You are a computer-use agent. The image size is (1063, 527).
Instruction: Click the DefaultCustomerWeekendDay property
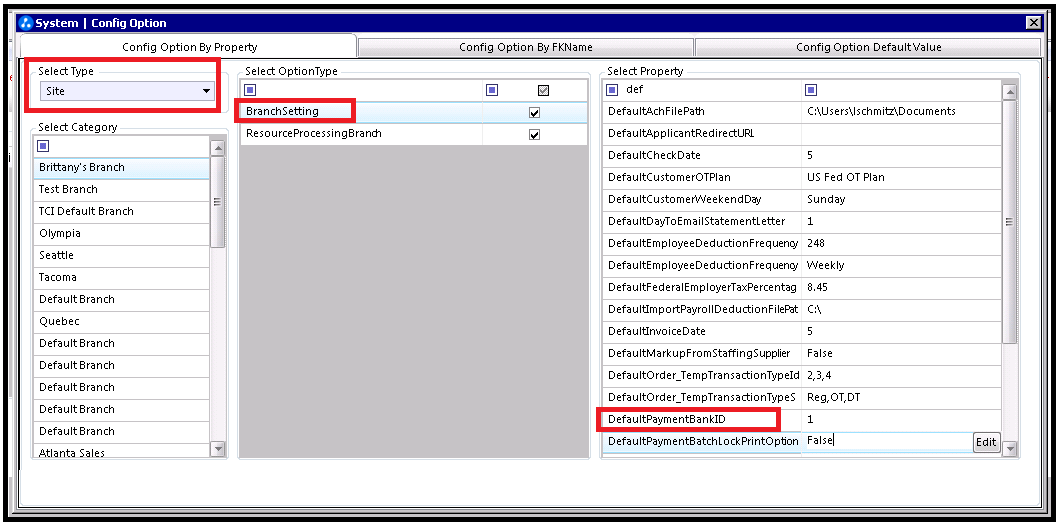[702, 199]
